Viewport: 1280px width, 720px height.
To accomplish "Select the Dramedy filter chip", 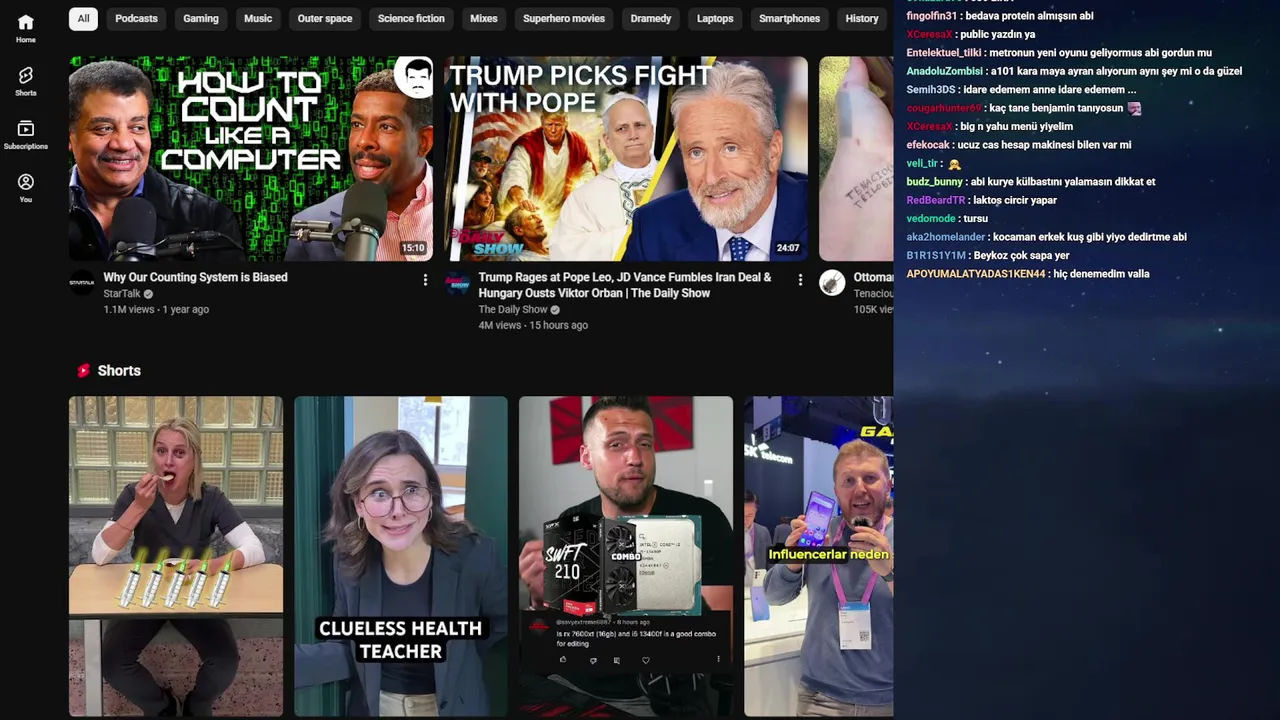I will click(x=651, y=18).
